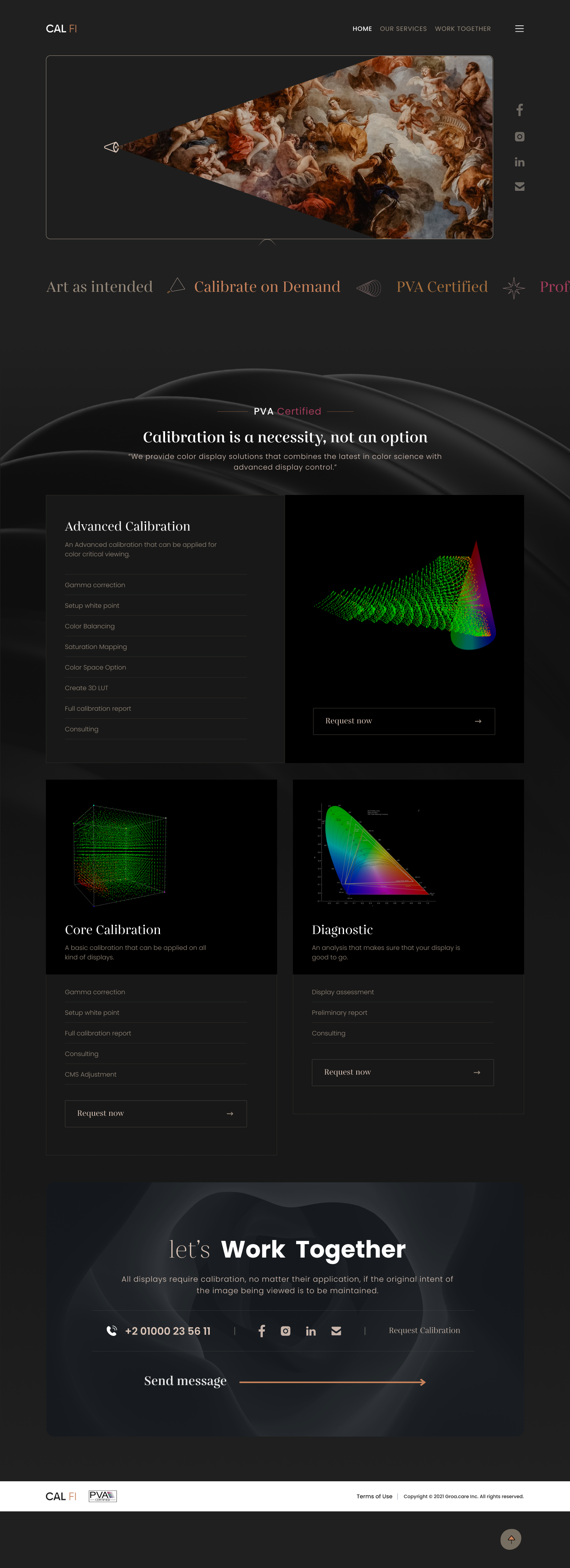Click the hero painting banner
570x1568 pixels.
pyautogui.click(x=270, y=147)
